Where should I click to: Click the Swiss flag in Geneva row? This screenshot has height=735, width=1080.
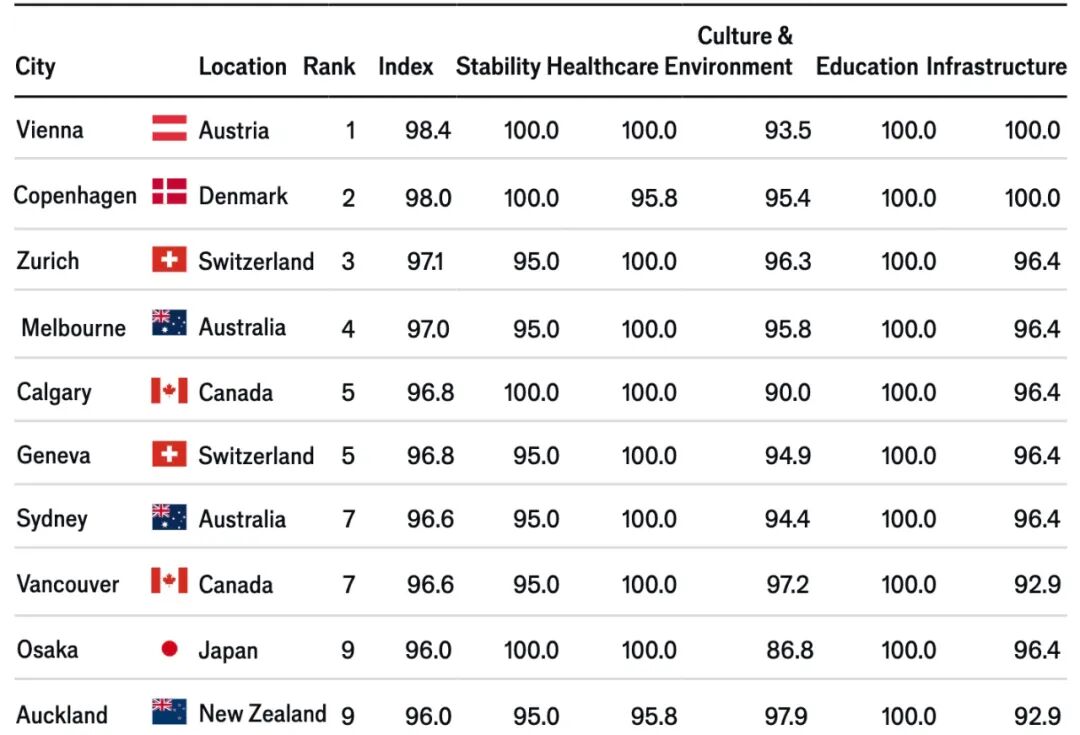pyautogui.click(x=169, y=454)
